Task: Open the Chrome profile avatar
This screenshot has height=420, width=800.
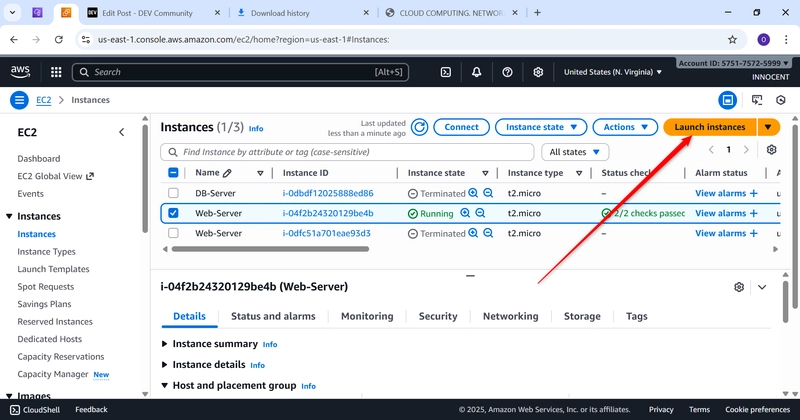Action: pos(763,39)
